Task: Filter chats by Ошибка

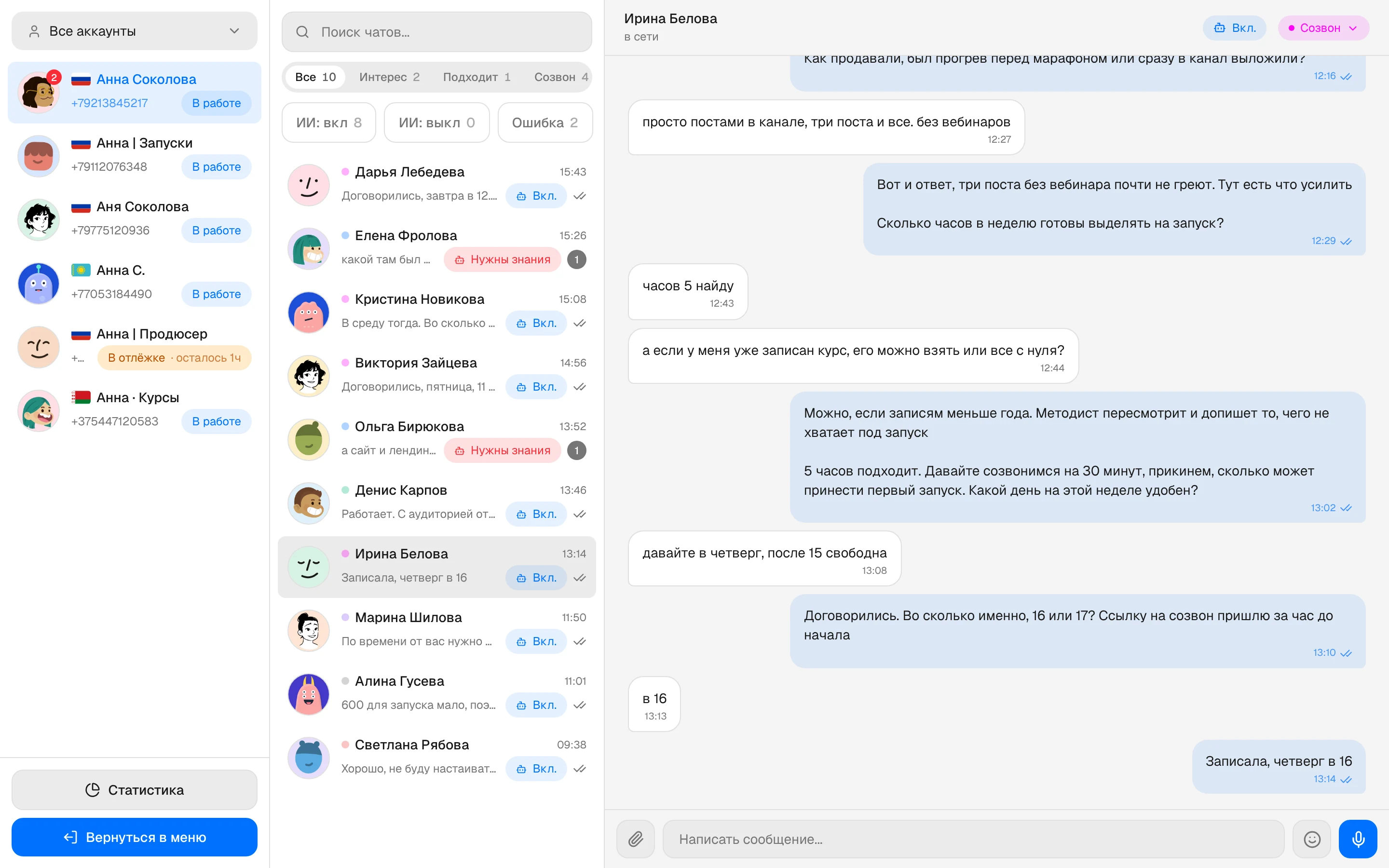Action: (x=545, y=122)
